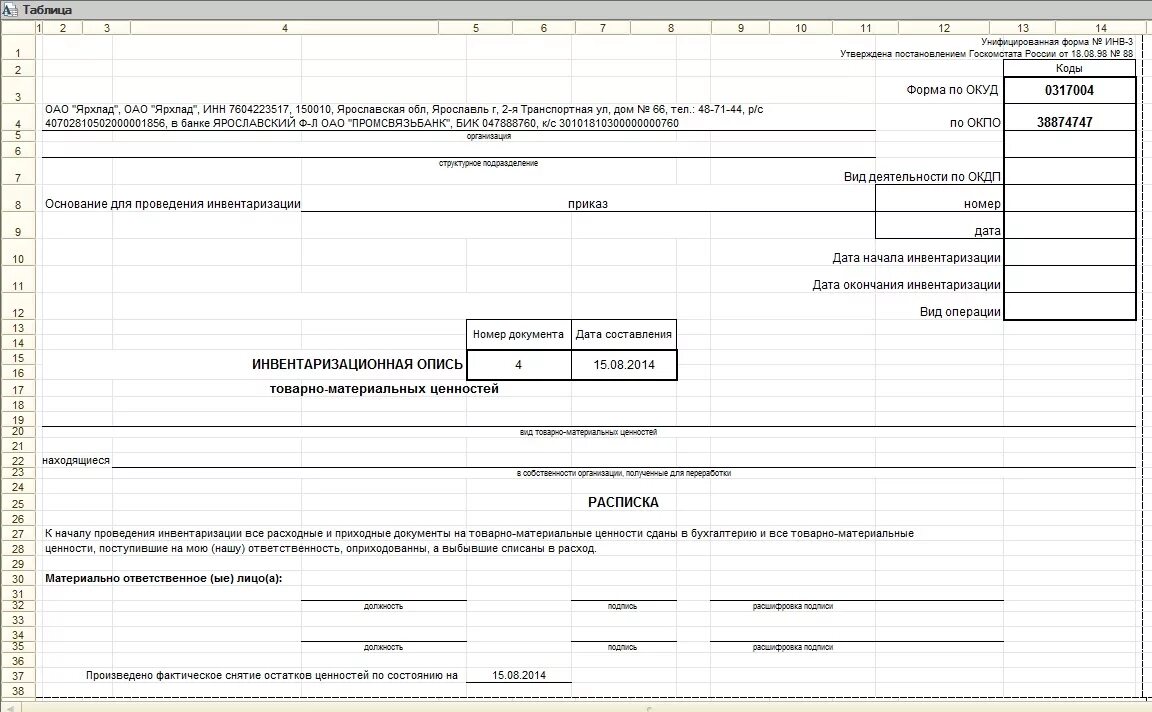Click the дата label cell in row 9

coord(940,226)
